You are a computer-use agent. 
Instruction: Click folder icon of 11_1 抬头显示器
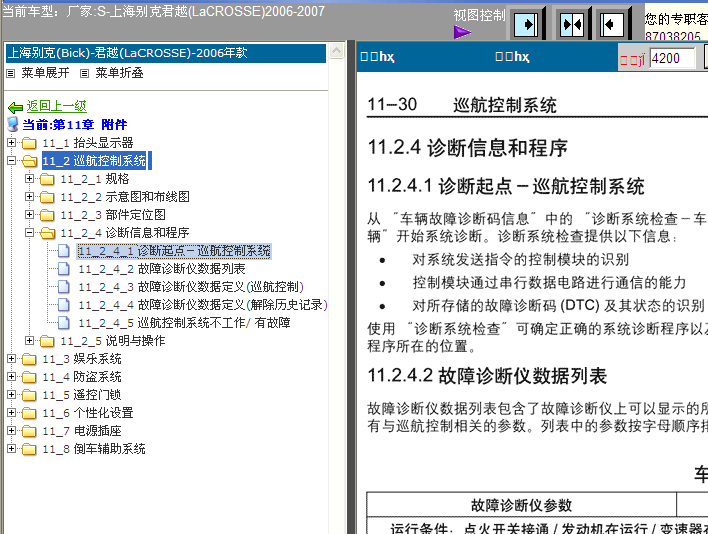[29, 143]
